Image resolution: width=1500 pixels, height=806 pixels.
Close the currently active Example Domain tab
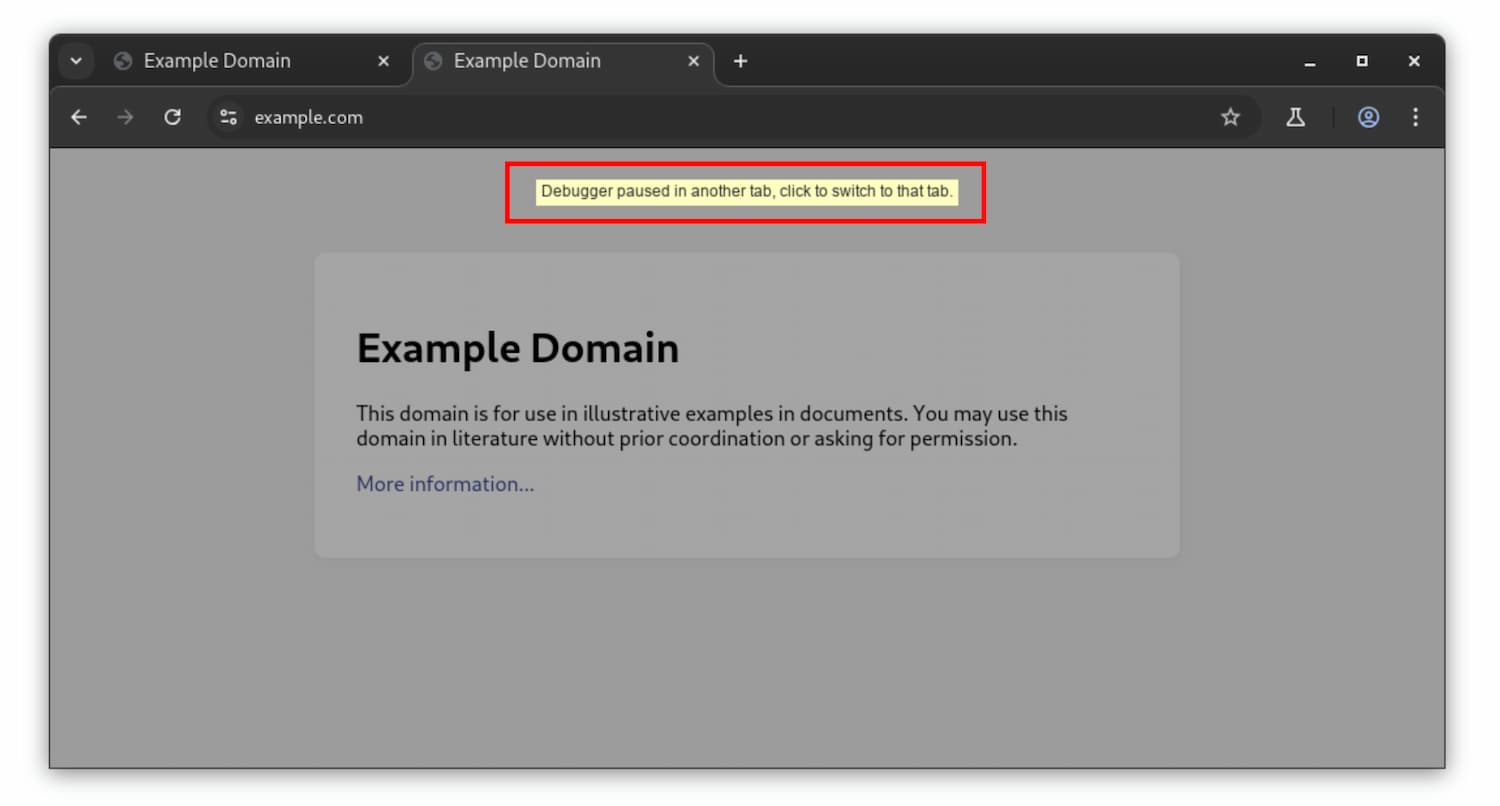[x=693, y=61]
